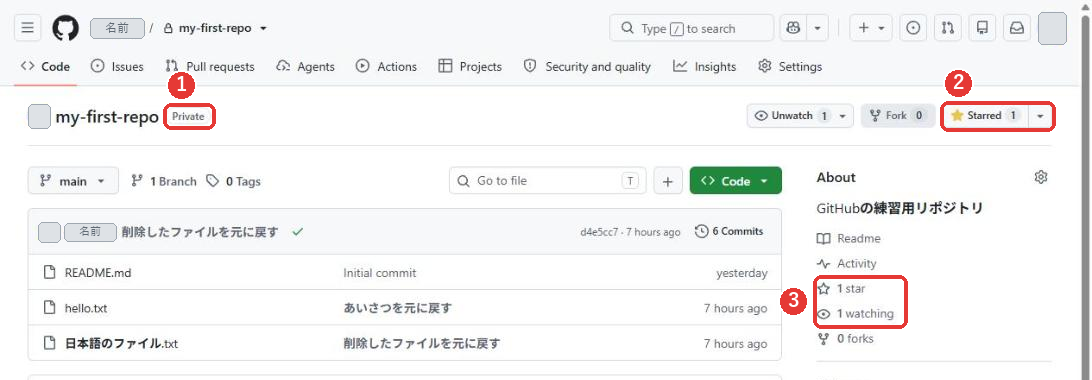Toggle the Starred button
The height and width of the screenshot is (380, 1092).
pyautogui.click(x=985, y=116)
